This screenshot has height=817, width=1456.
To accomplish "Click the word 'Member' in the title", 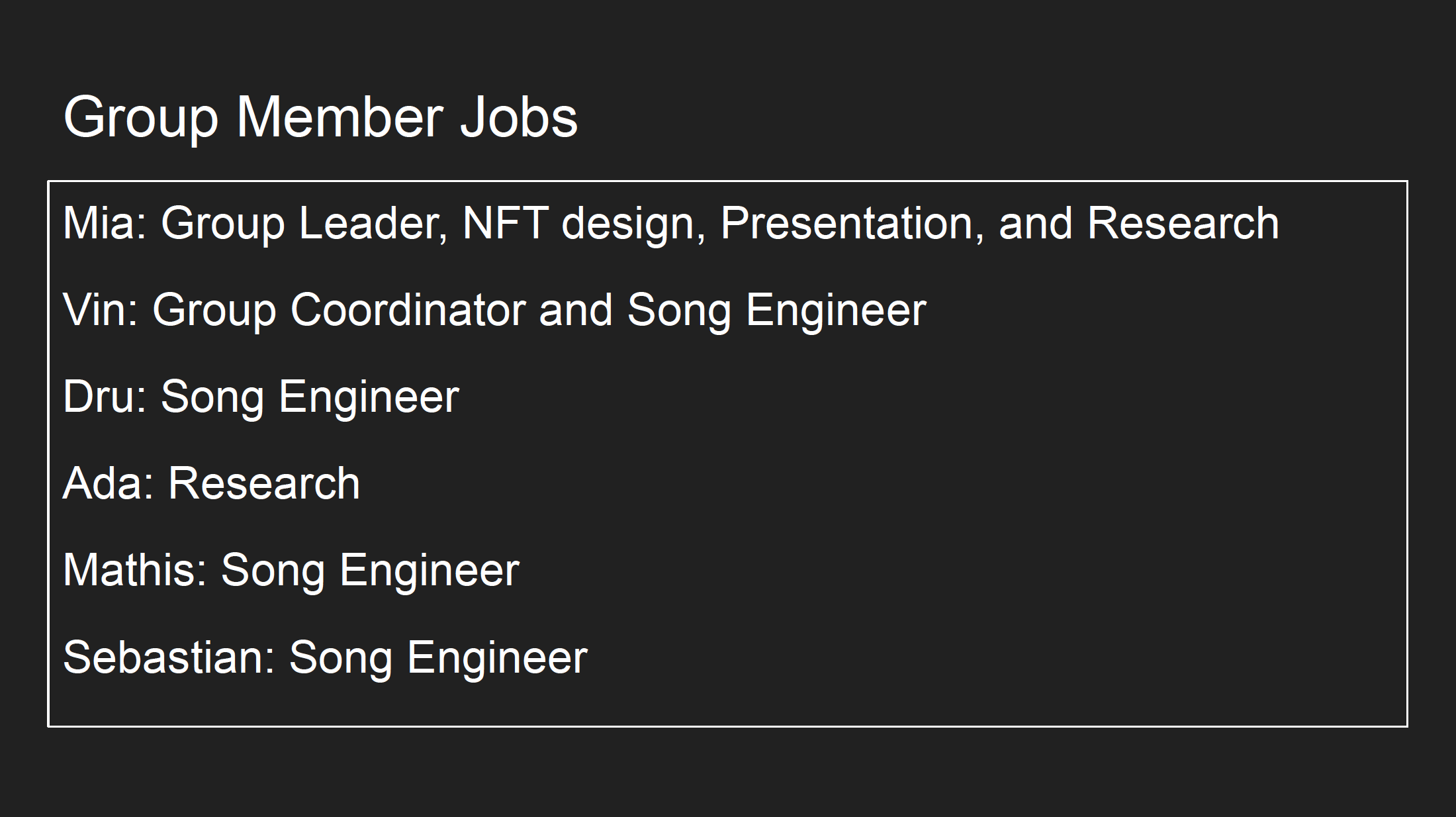I will point(340,117).
